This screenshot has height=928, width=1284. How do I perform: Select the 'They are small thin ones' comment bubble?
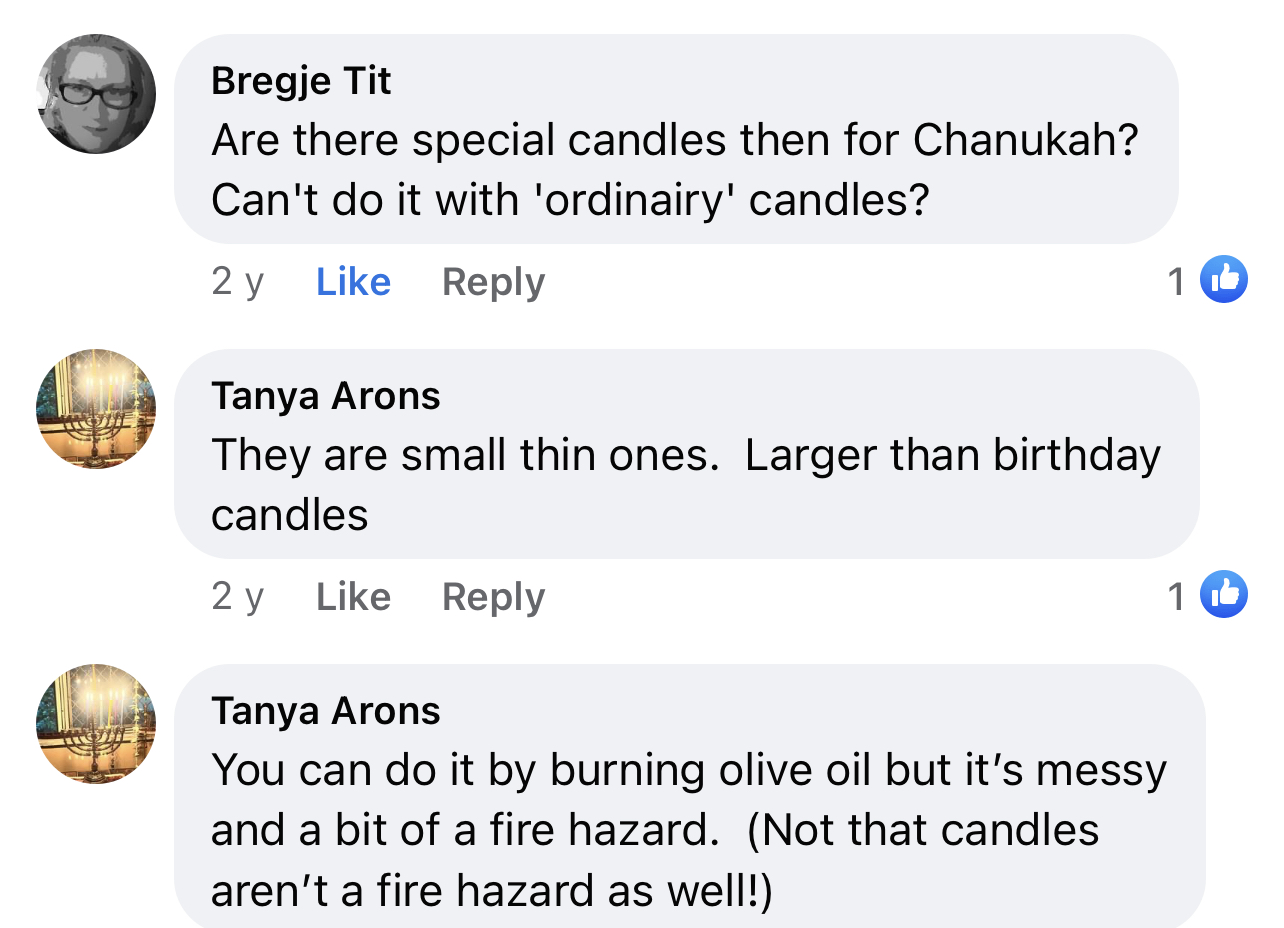coord(687,454)
